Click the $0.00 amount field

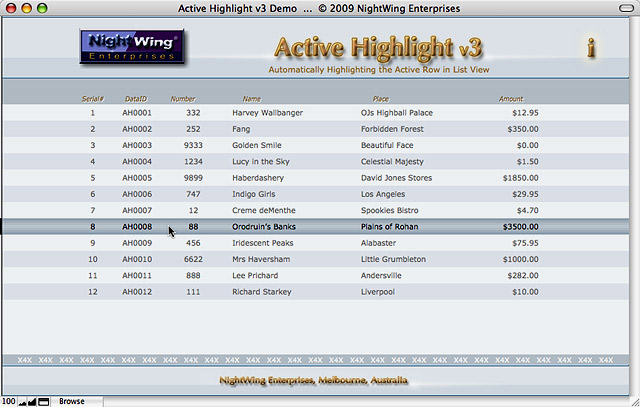pos(527,145)
